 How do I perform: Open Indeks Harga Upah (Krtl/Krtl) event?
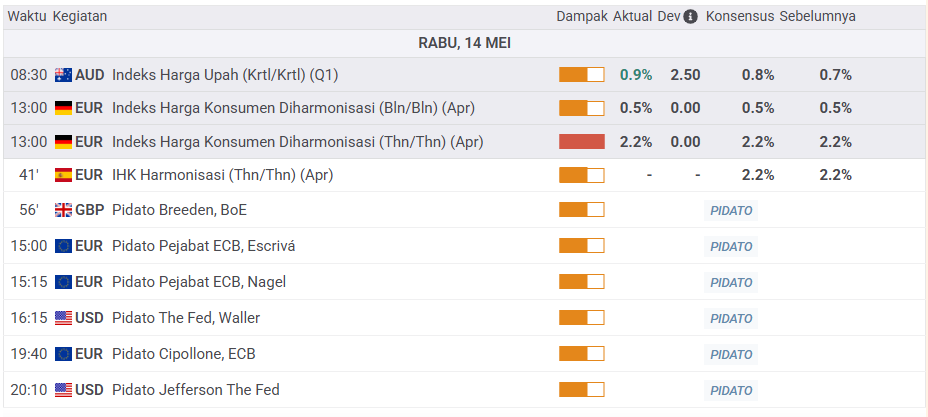(225, 75)
